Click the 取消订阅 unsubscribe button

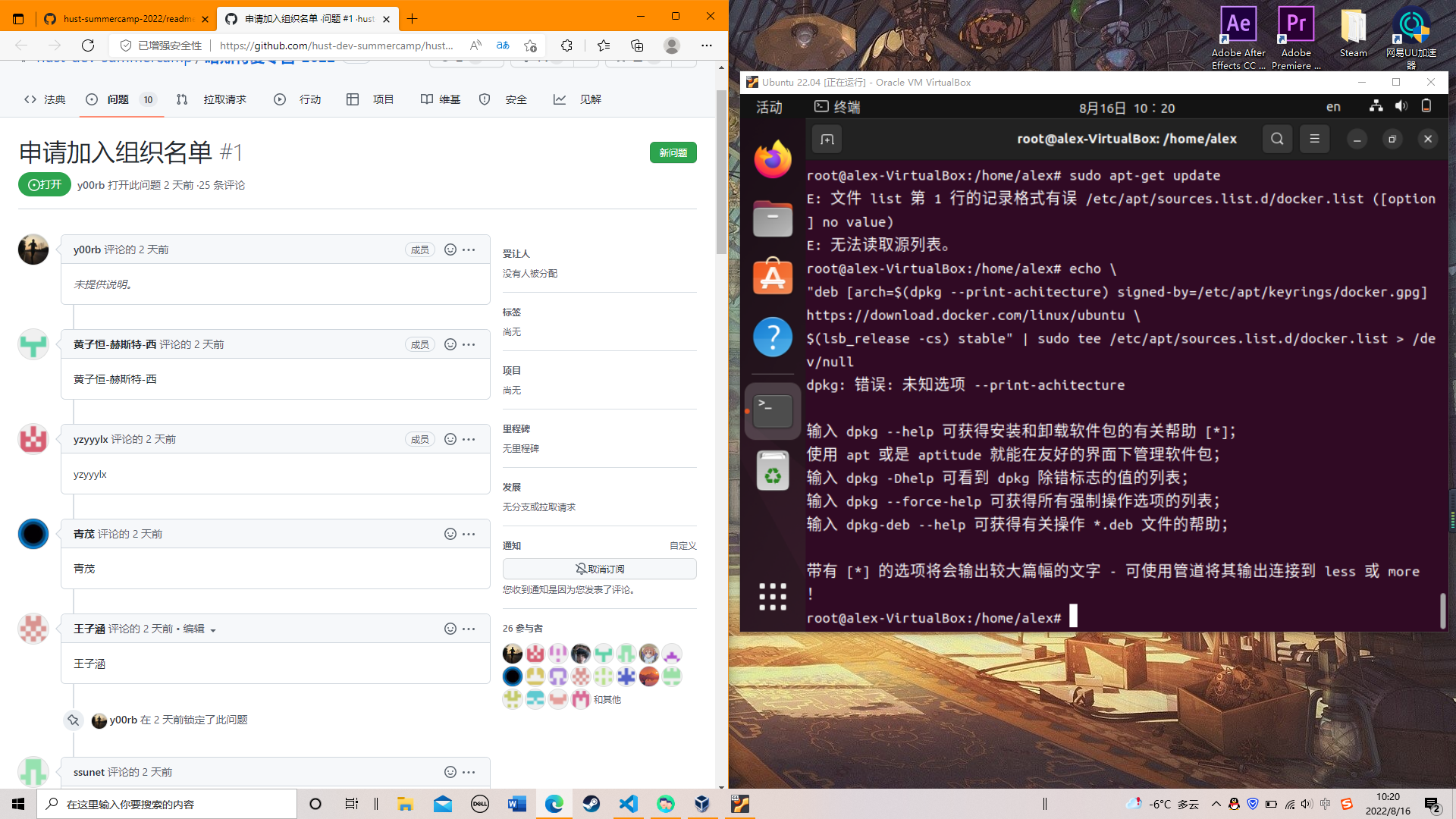(599, 569)
